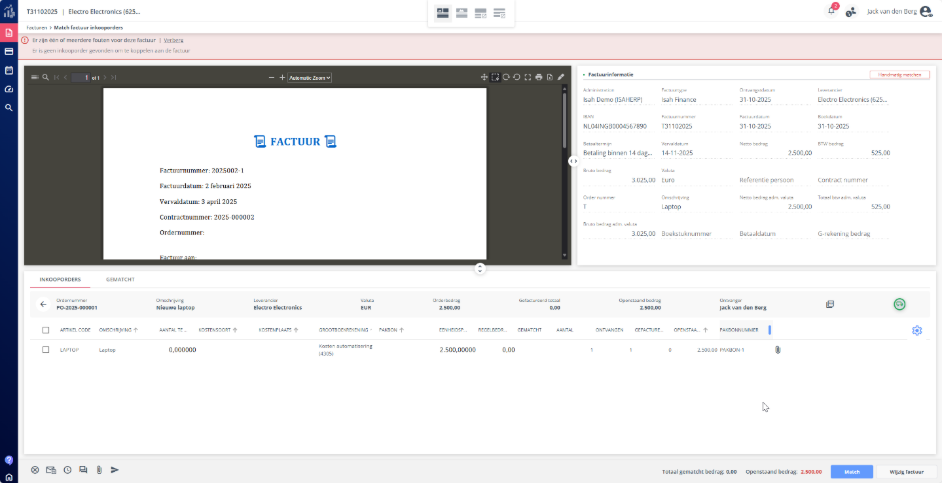Click the print icon in PDF viewer
942x483 pixels.
[x=539, y=77]
